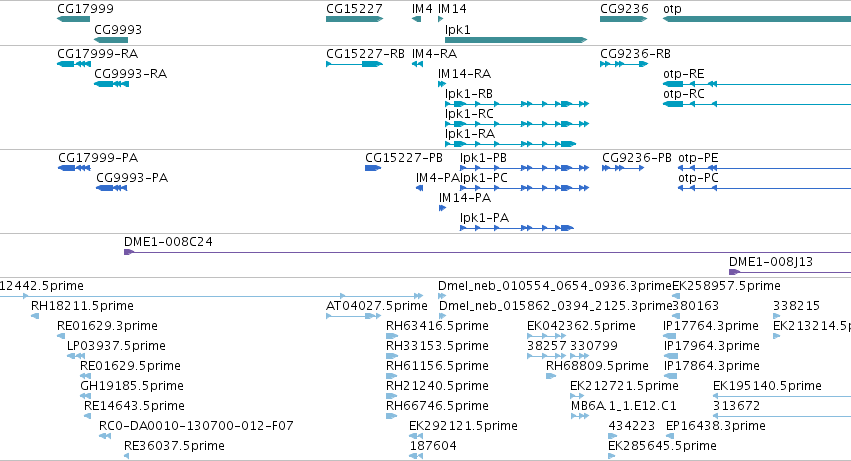Click the CG15227-RB transcript label
This screenshot has height=461, width=851.
pos(365,54)
